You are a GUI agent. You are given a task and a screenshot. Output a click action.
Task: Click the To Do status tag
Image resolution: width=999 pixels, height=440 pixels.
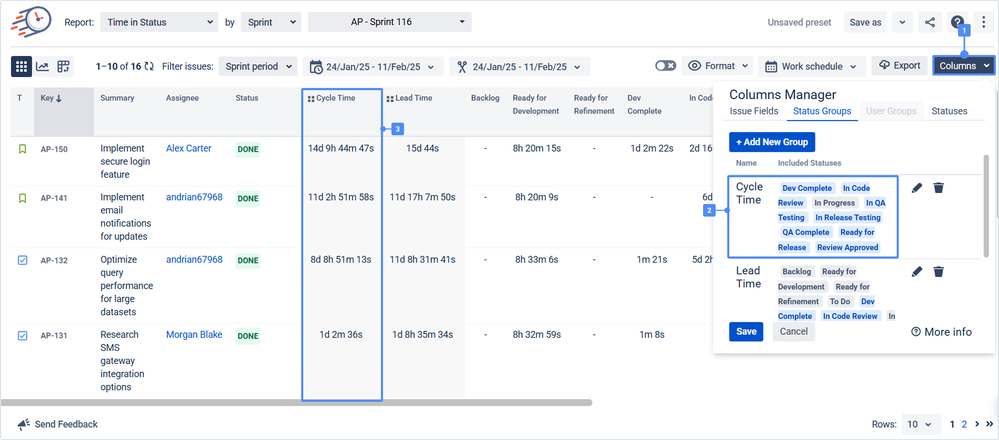(840, 301)
